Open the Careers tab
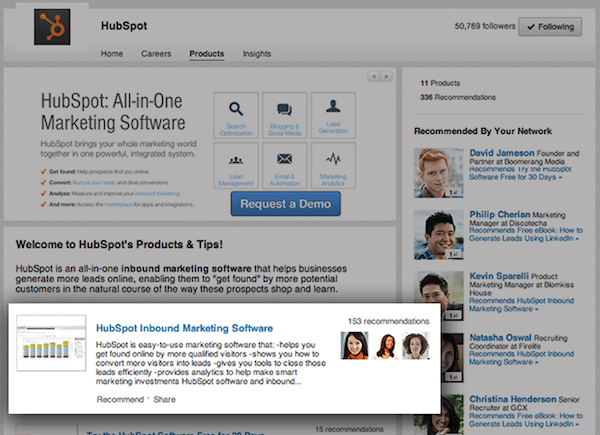600x435 pixels. pyautogui.click(x=156, y=54)
